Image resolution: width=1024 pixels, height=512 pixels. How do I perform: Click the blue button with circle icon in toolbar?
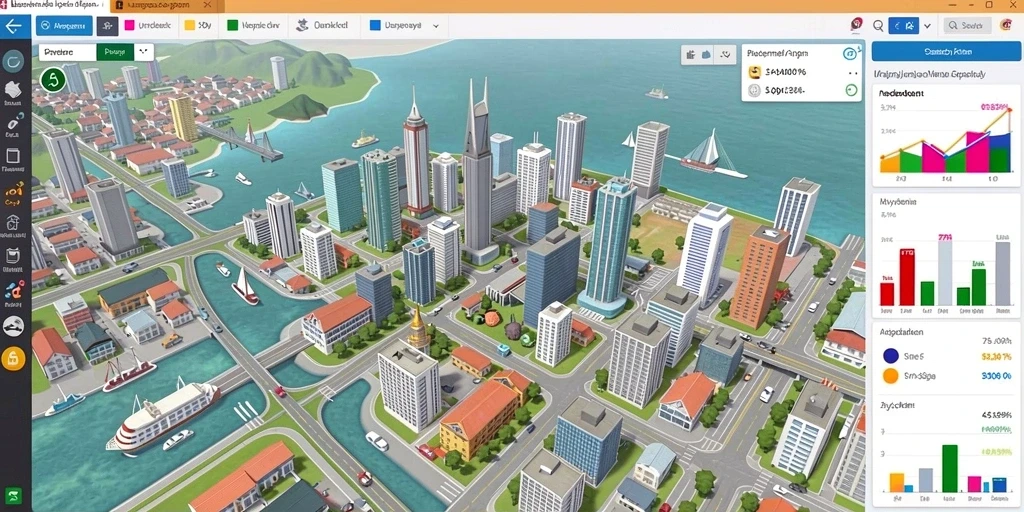tap(64, 26)
